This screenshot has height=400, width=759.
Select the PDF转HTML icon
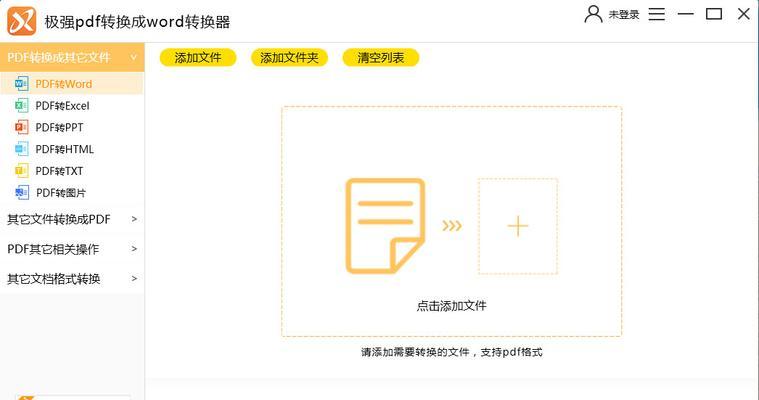point(21,149)
